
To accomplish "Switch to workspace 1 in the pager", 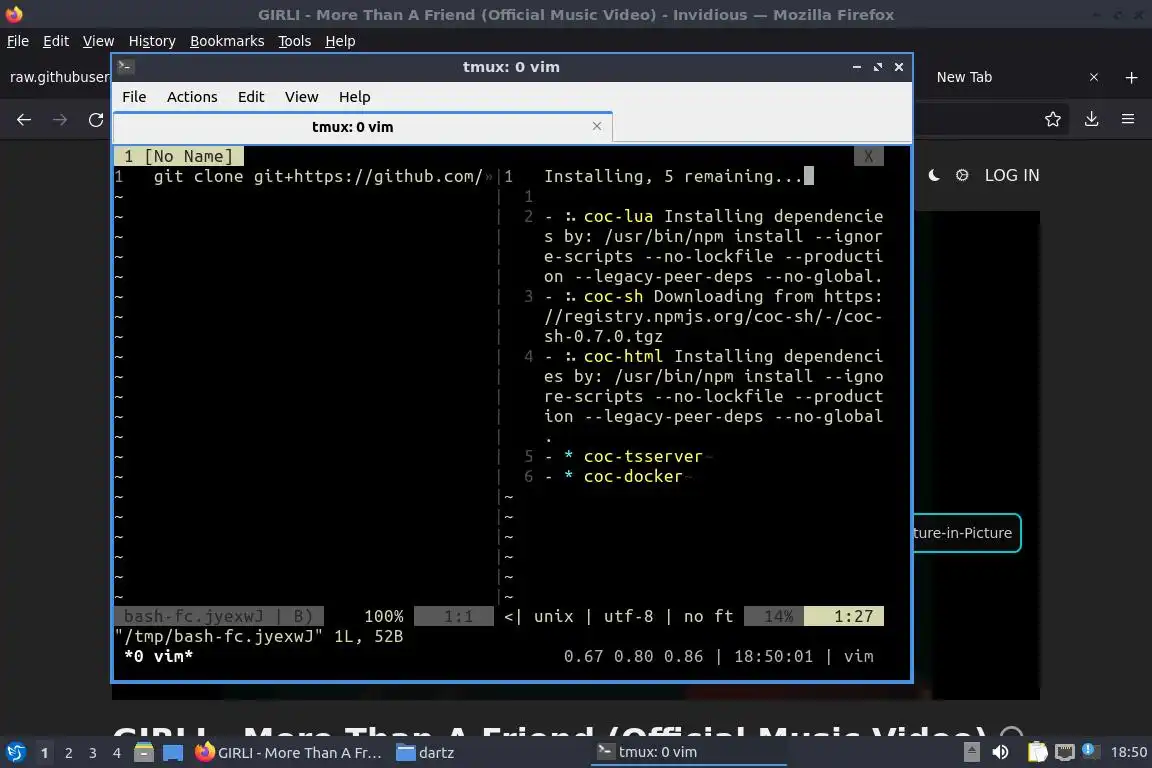I will click(x=44, y=753).
